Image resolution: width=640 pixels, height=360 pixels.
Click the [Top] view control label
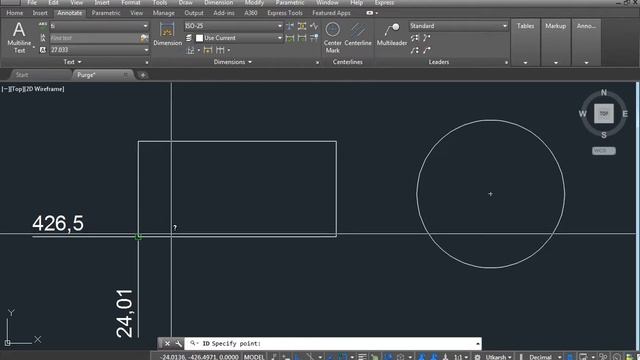(x=16, y=89)
